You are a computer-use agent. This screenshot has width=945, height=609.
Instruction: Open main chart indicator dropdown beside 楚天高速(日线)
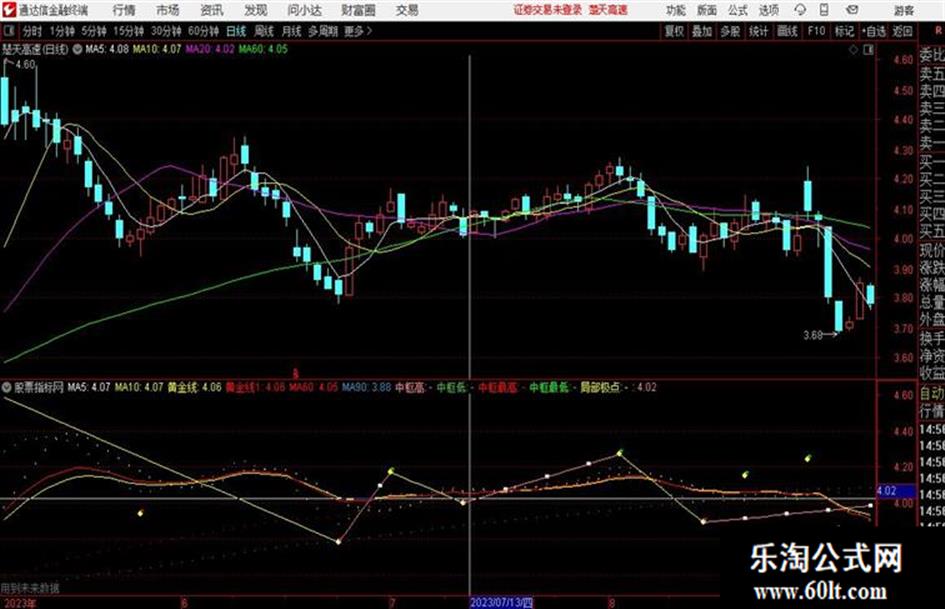(x=77, y=49)
